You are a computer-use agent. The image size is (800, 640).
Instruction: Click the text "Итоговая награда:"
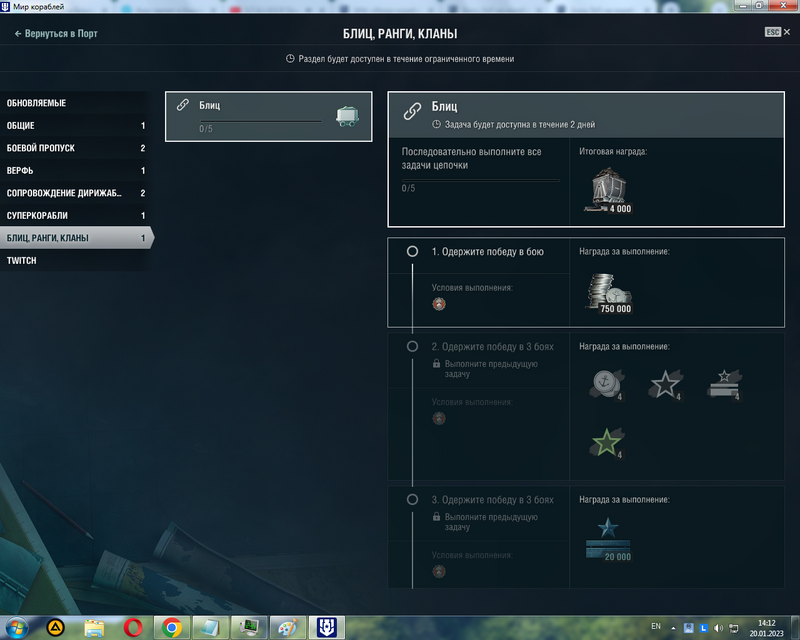pyautogui.click(x=613, y=152)
